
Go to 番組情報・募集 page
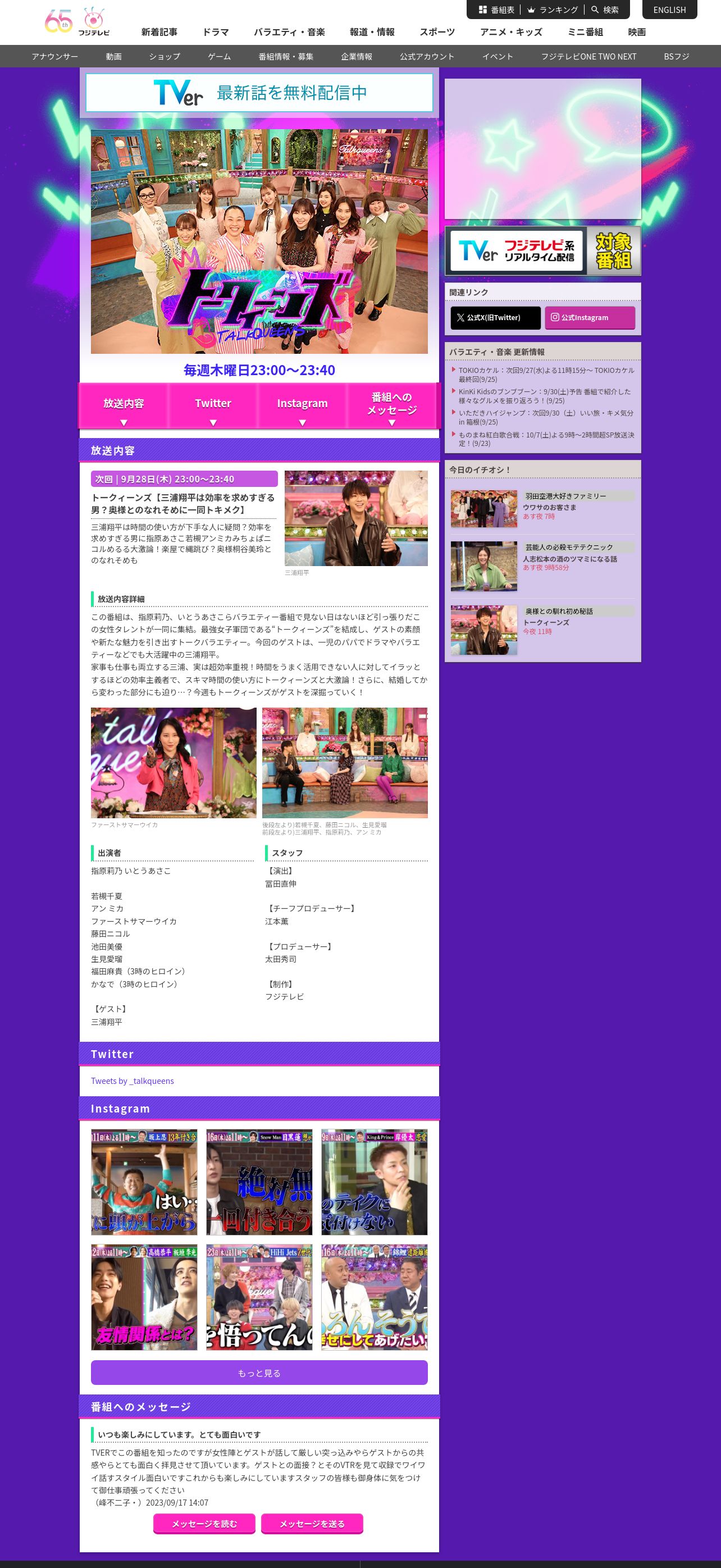coord(286,56)
